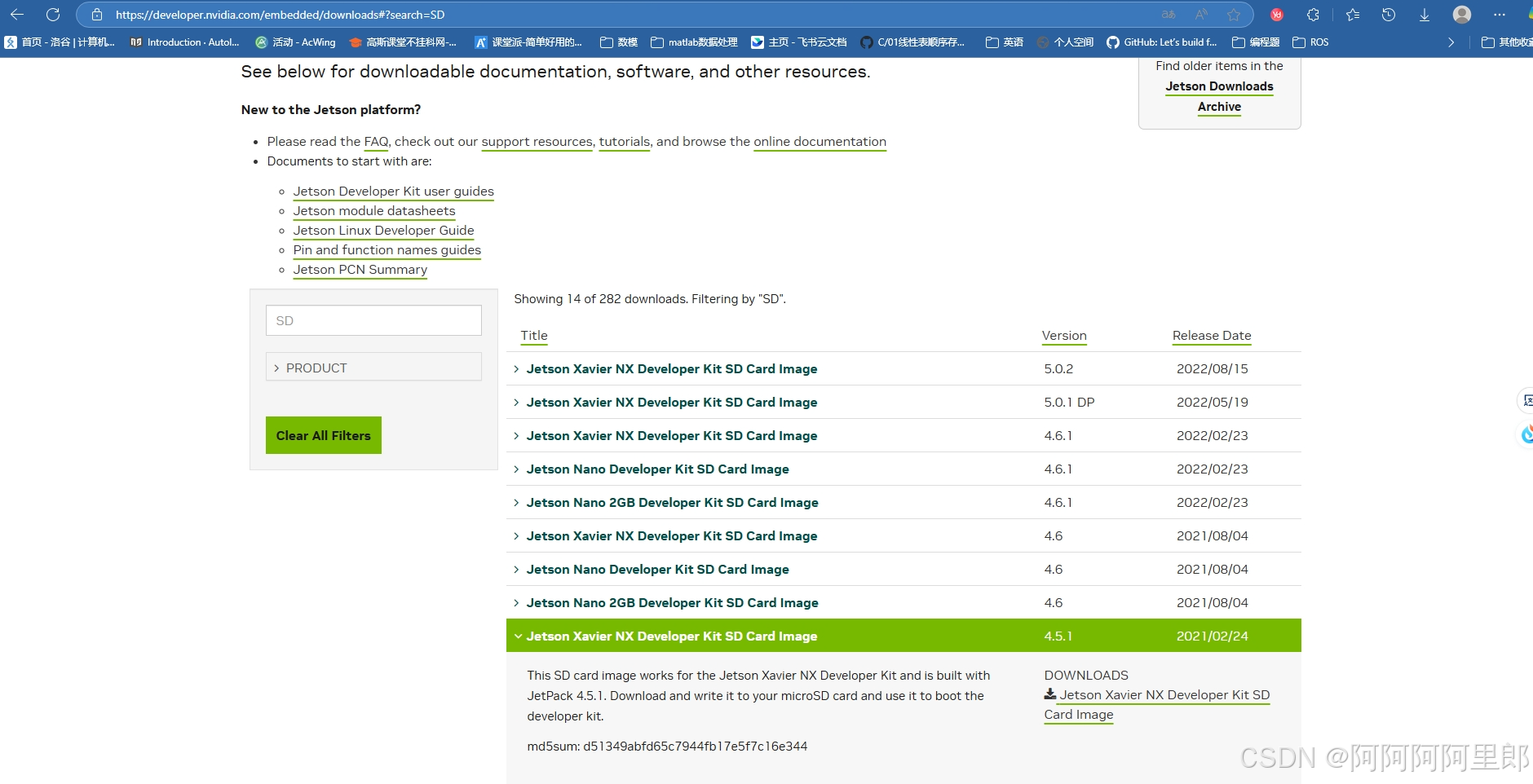Viewport: 1533px width, 784px height.
Task: Expand the Jetson Xavier NX 5.0.2 row
Action: pos(903,368)
